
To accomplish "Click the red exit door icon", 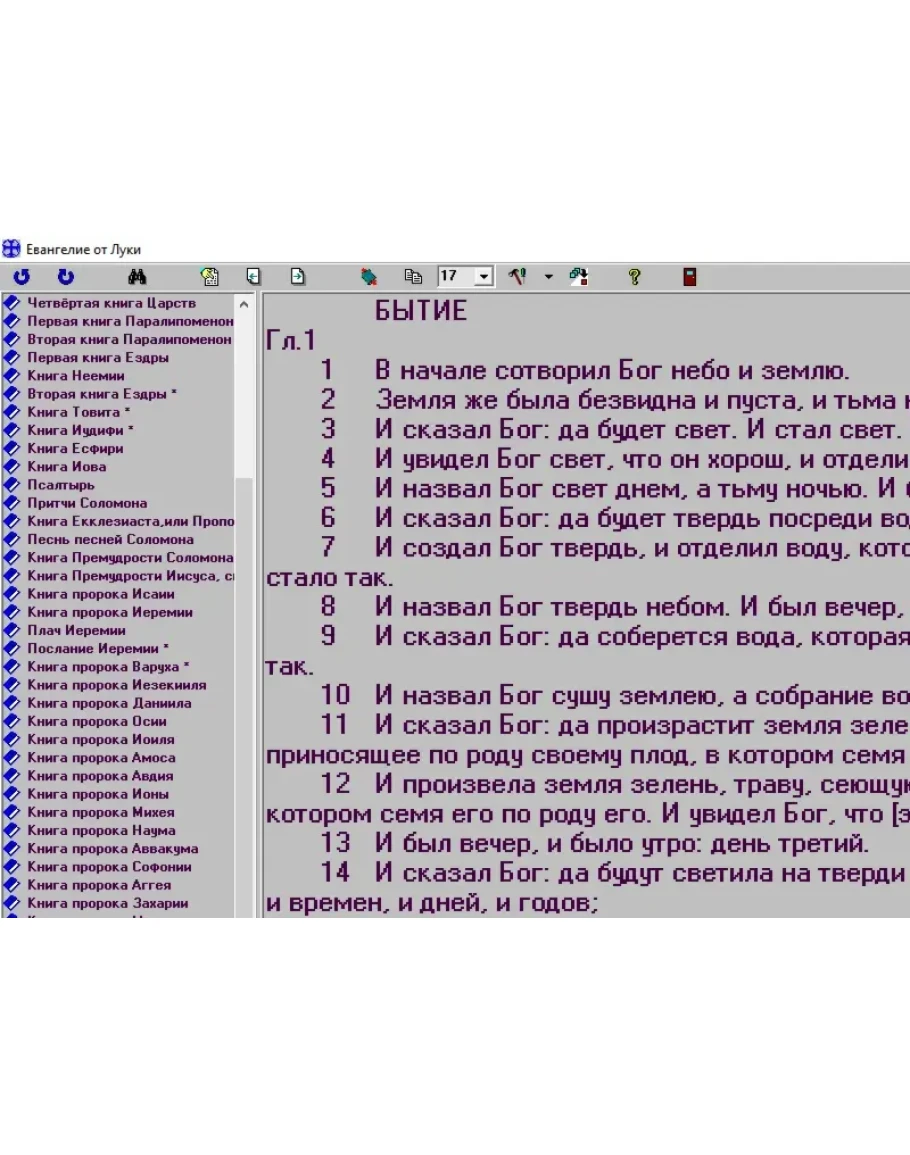I will 690,277.
